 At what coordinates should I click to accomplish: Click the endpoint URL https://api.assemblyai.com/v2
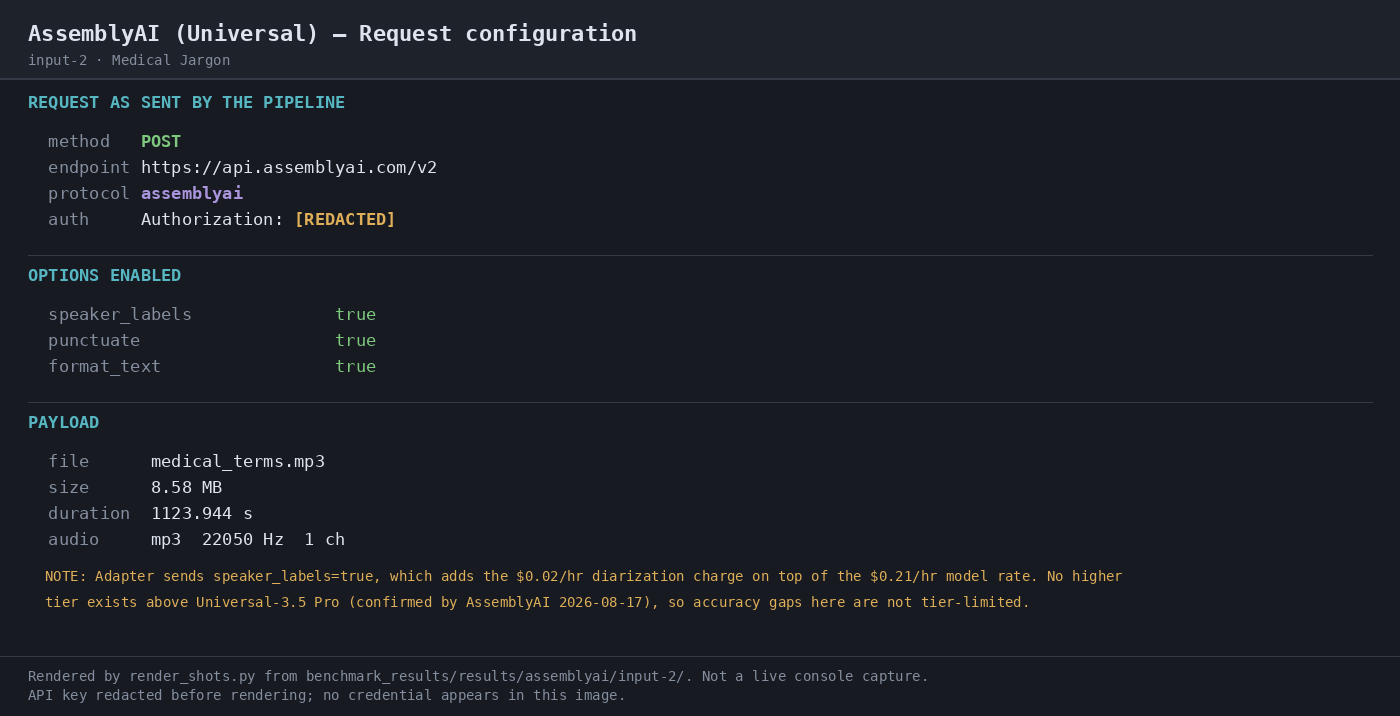289,168
